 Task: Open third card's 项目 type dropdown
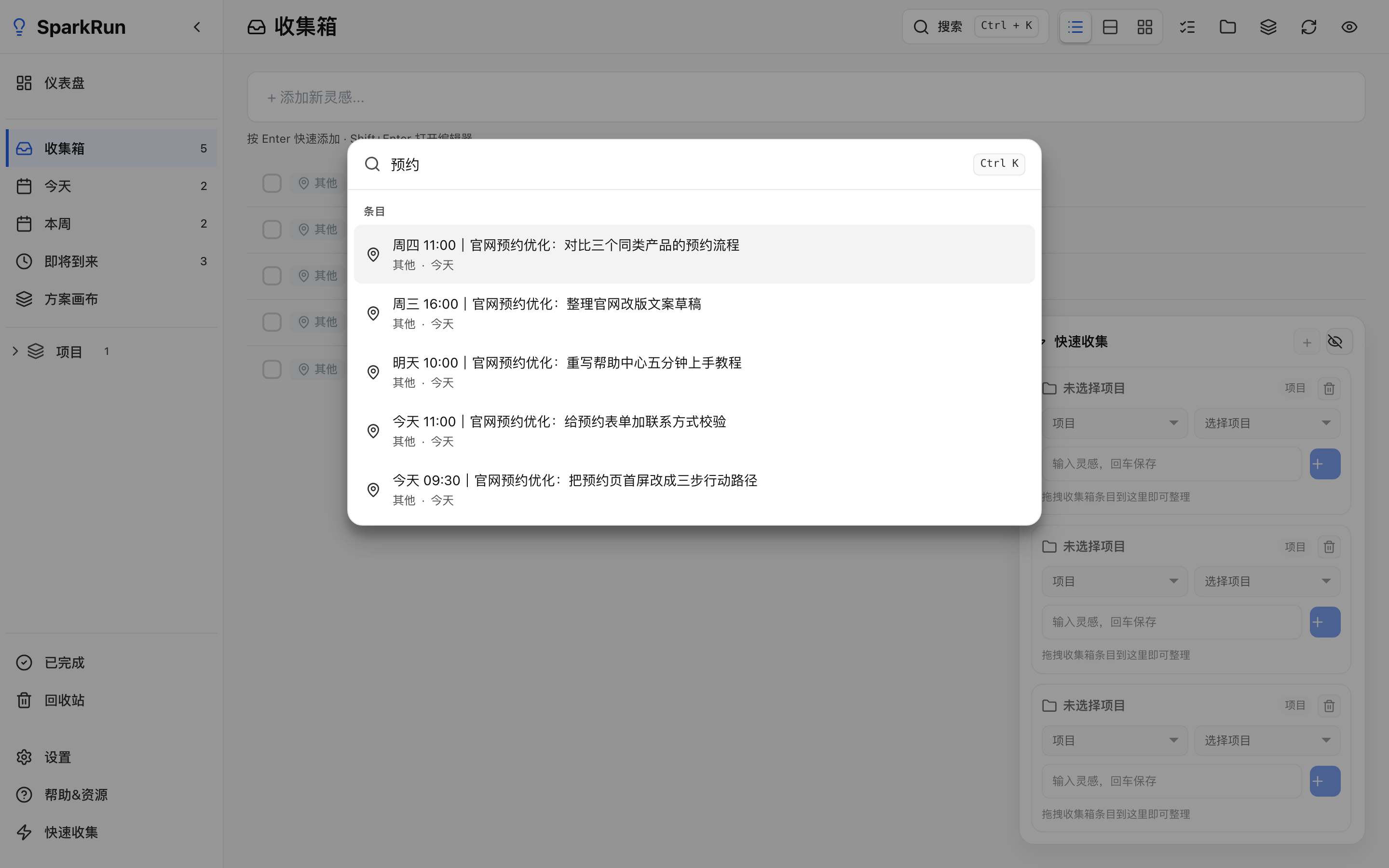coord(1115,741)
